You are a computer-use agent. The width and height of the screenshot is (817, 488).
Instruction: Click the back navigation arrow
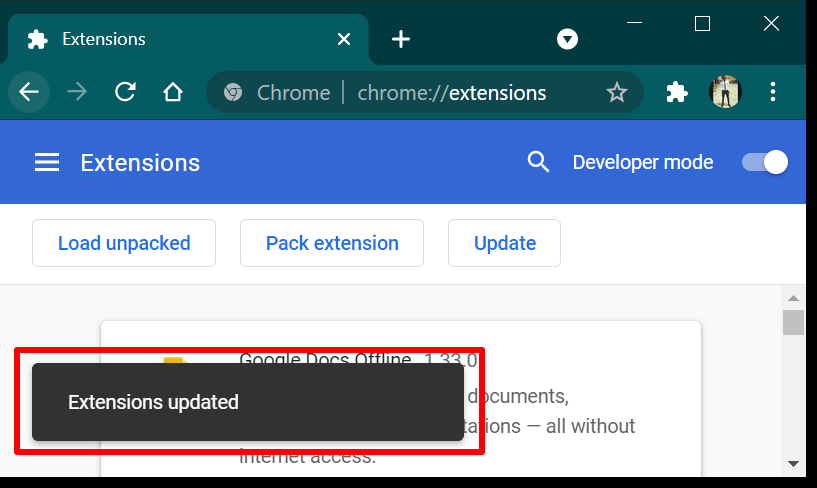coord(29,93)
